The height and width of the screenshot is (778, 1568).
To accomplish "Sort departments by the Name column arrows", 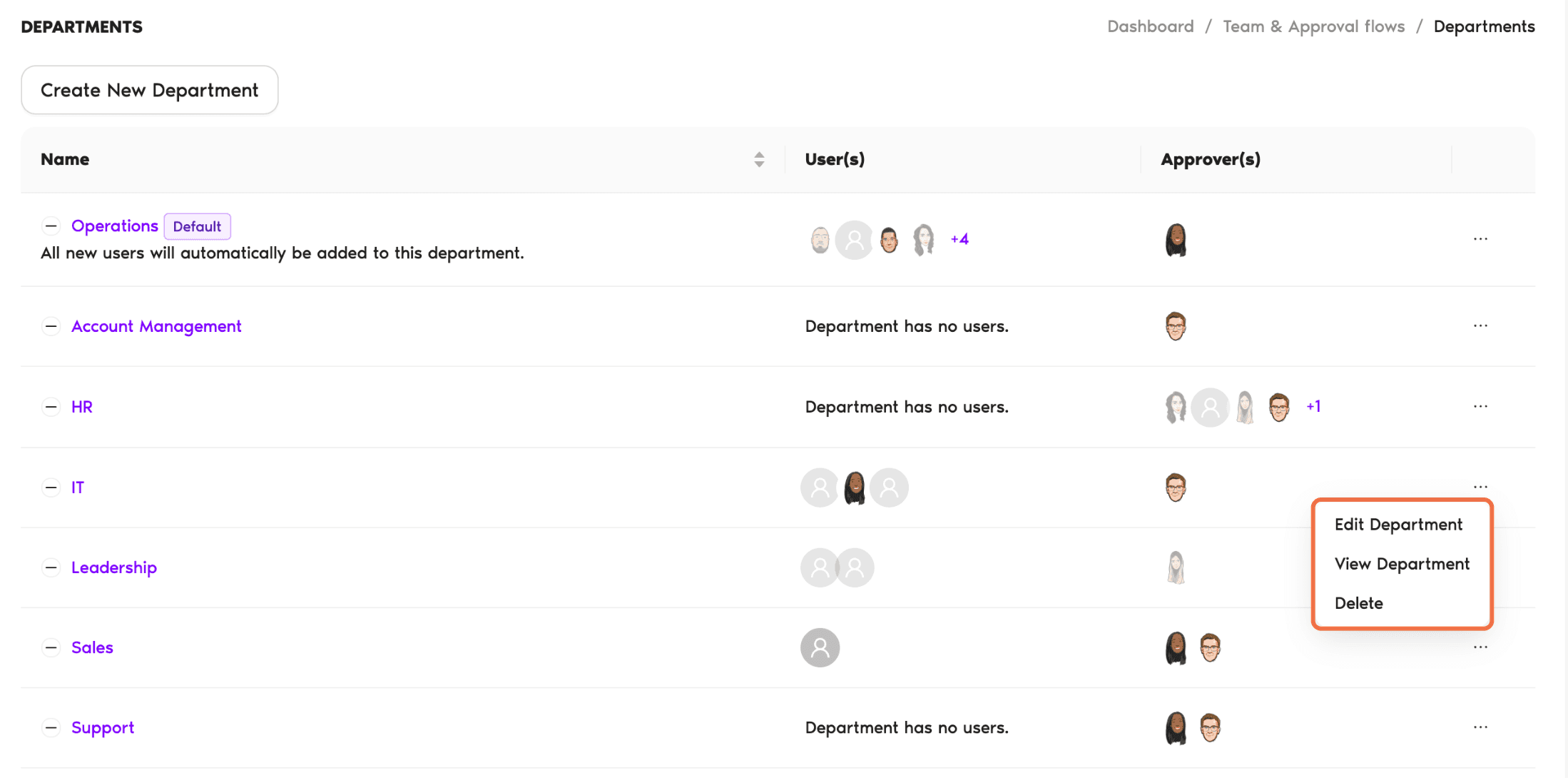I will click(759, 159).
